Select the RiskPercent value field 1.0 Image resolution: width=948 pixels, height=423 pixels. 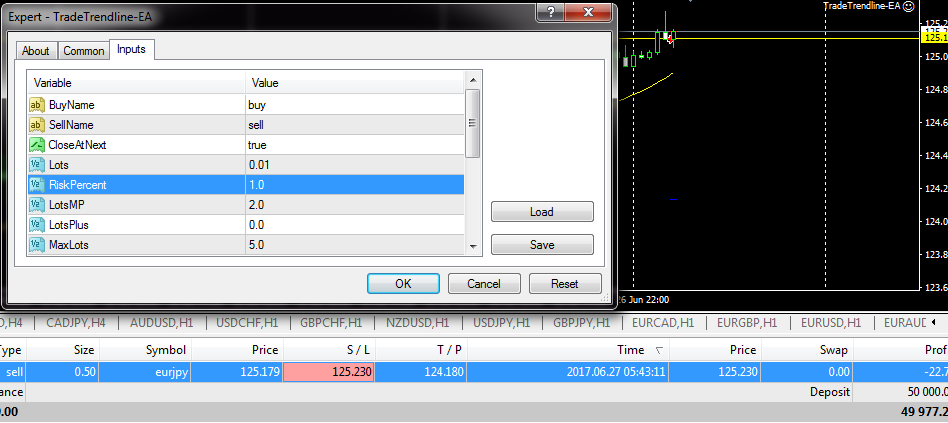coord(355,184)
